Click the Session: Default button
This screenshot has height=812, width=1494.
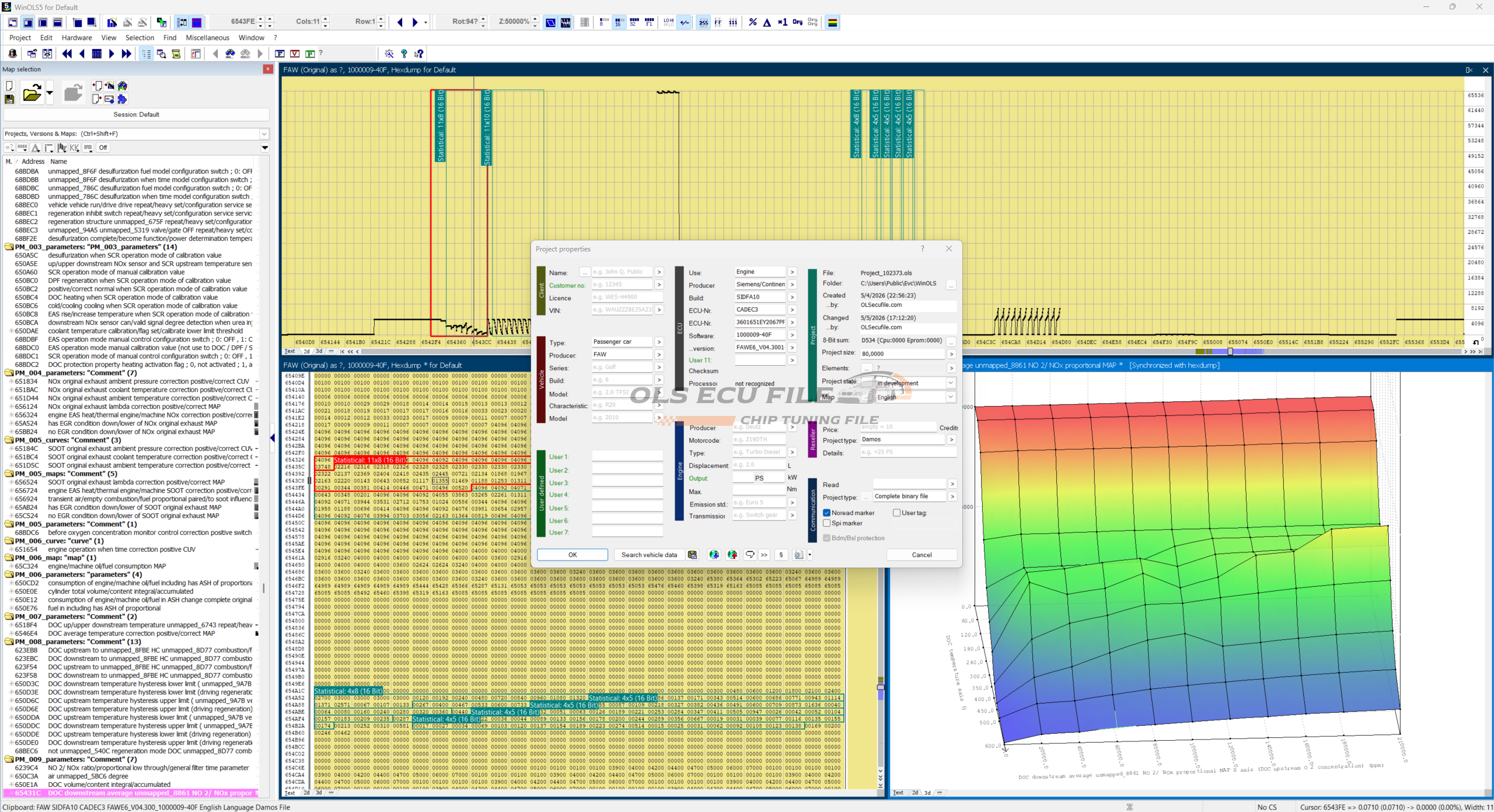tap(136, 114)
